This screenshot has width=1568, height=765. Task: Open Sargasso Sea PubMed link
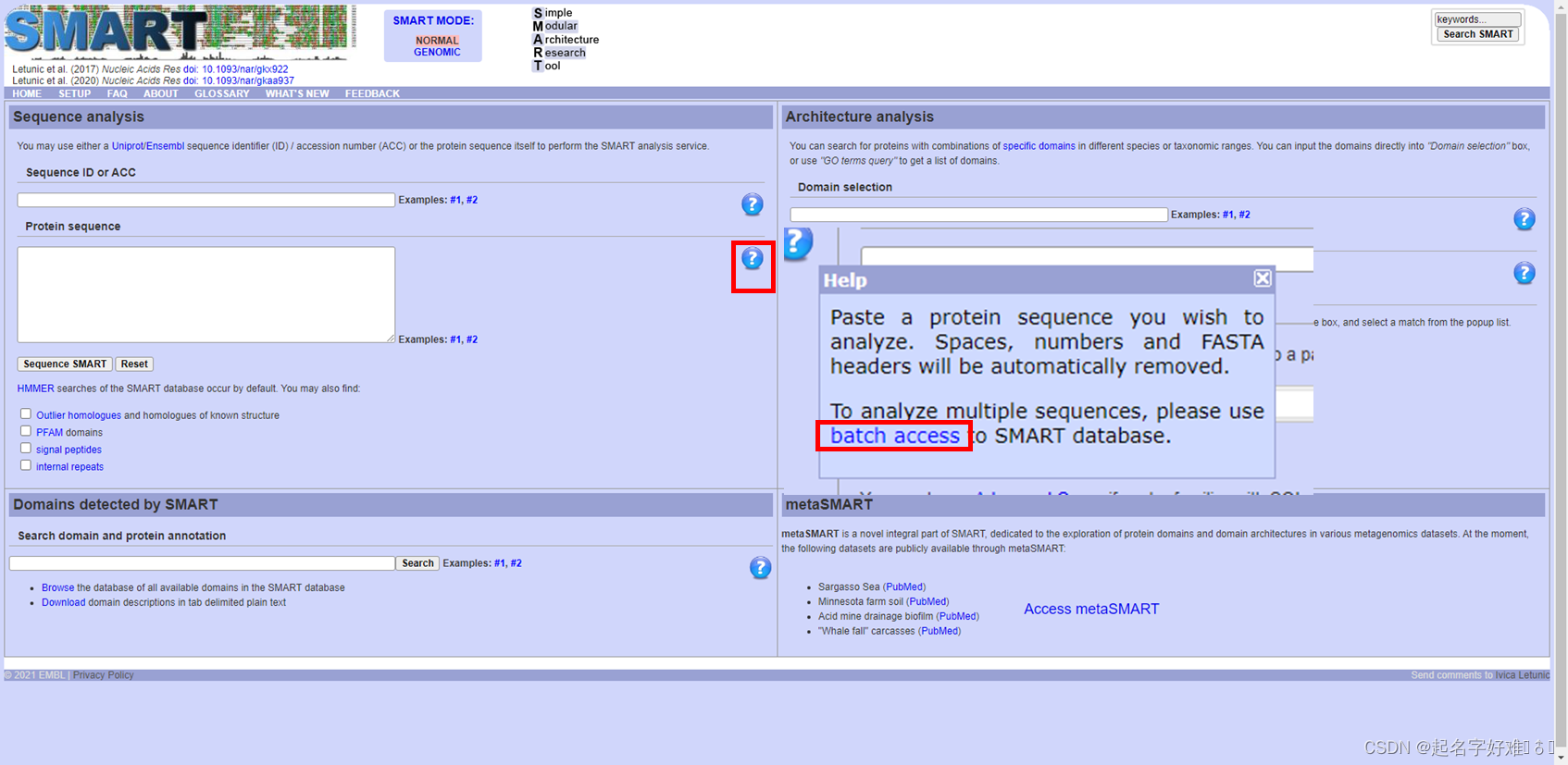coord(904,586)
